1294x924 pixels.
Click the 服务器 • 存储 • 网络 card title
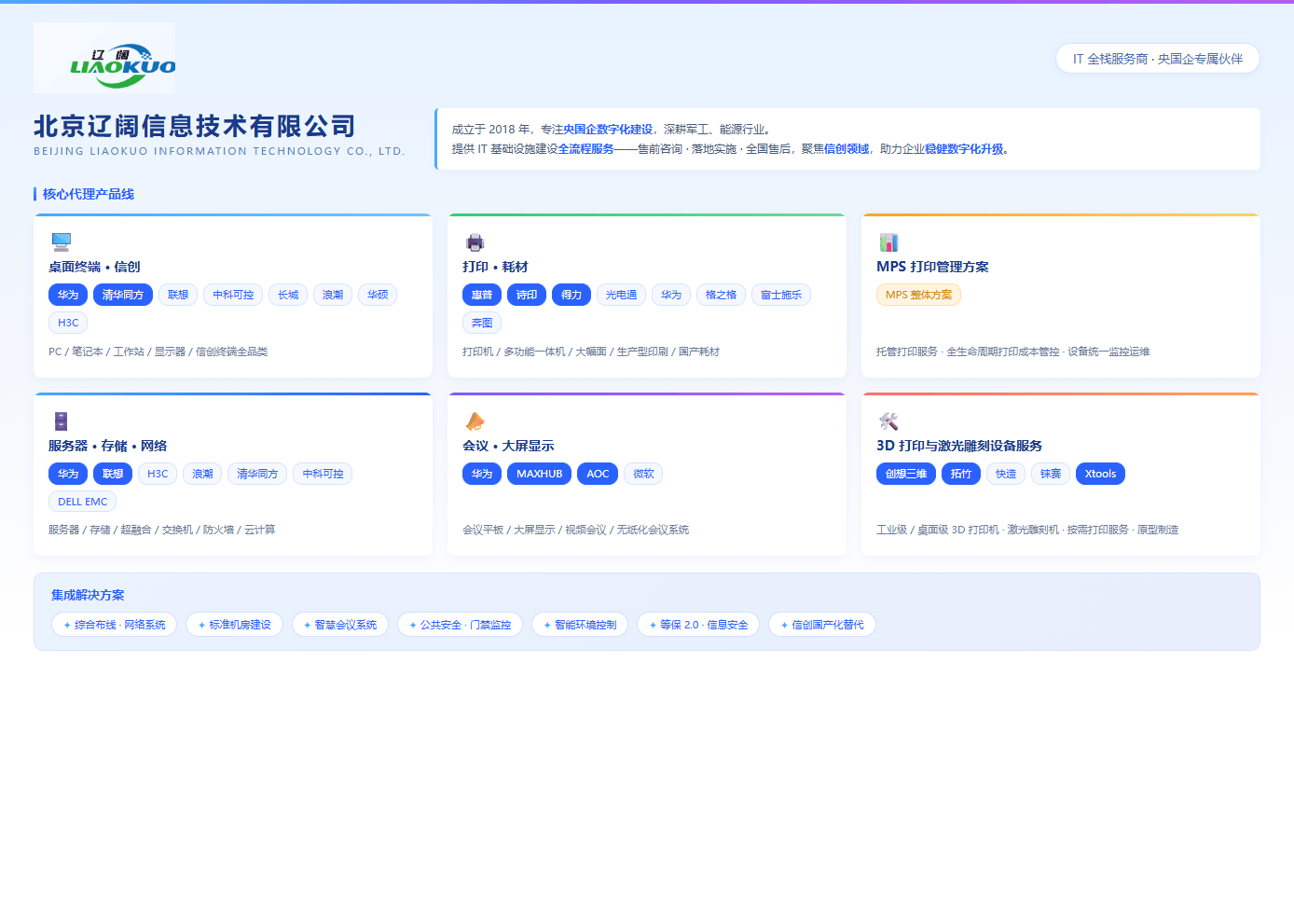[107, 446]
